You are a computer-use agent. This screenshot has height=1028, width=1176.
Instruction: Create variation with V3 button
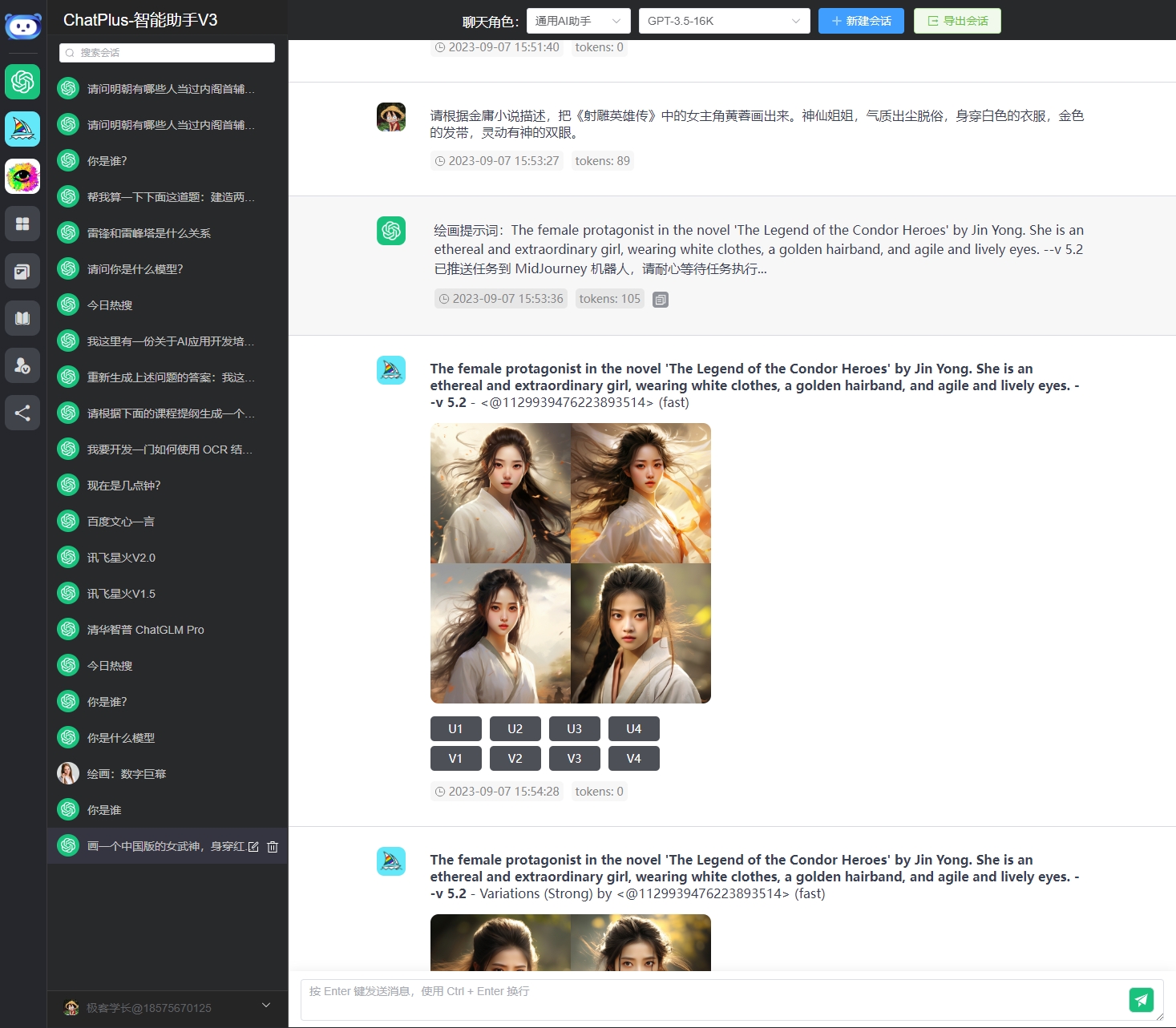(575, 758)
